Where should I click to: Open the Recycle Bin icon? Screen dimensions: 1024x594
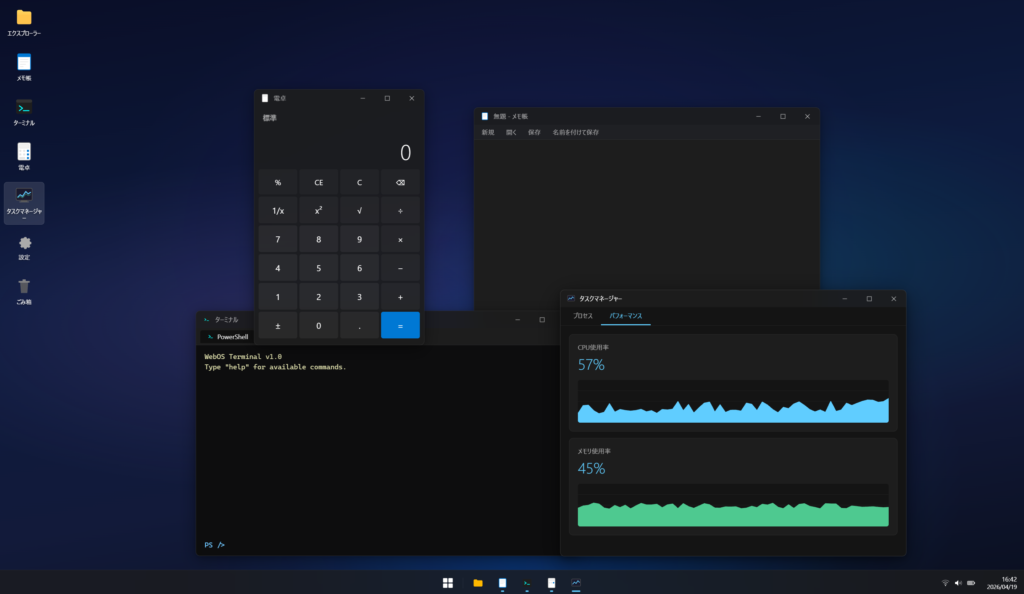pos(24,292)
